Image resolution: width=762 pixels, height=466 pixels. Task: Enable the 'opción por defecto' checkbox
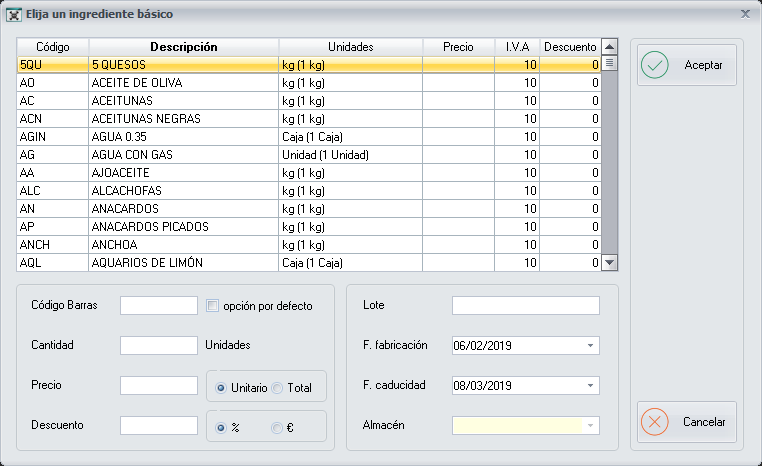pyautogui.click(x=212, y=306)
